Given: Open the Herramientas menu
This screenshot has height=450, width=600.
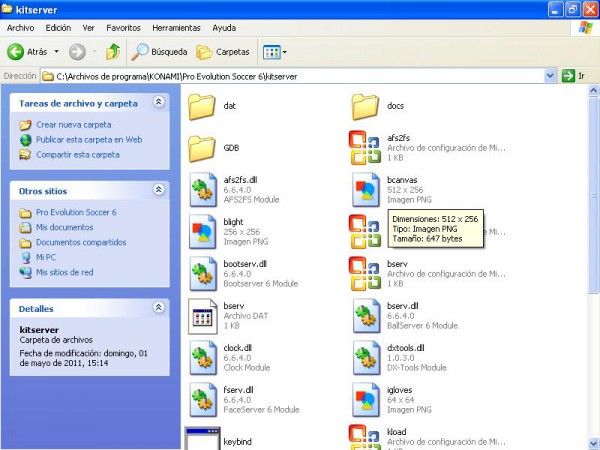Looking at the screenshot, I should [x=176, y=28].
